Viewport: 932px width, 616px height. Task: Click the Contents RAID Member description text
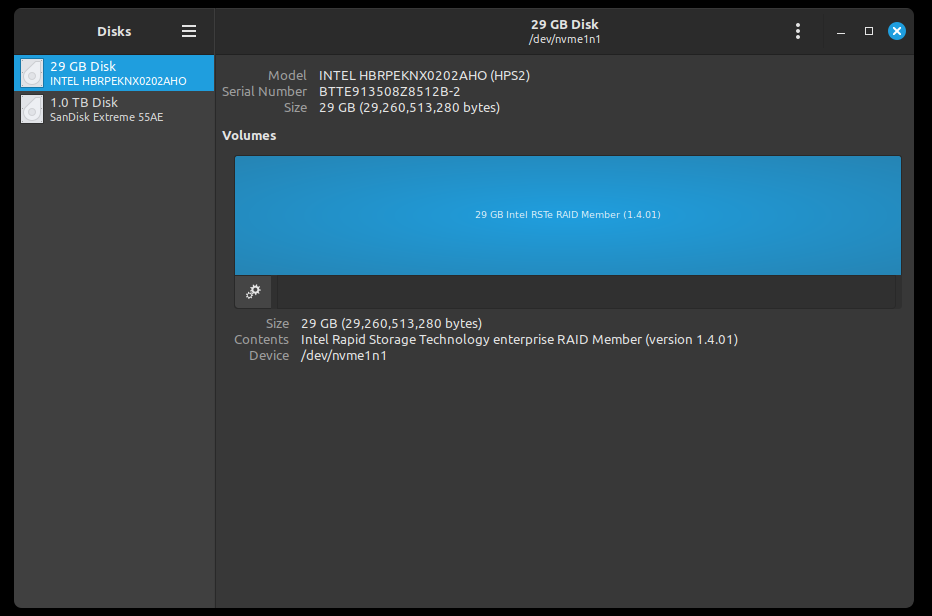519,340
